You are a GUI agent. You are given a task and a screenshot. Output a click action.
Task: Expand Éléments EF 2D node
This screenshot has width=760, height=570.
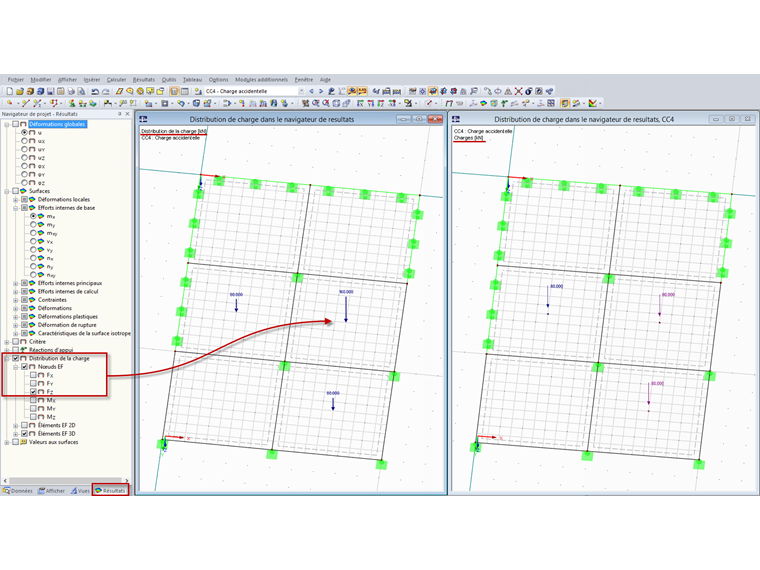pos(16,426)
